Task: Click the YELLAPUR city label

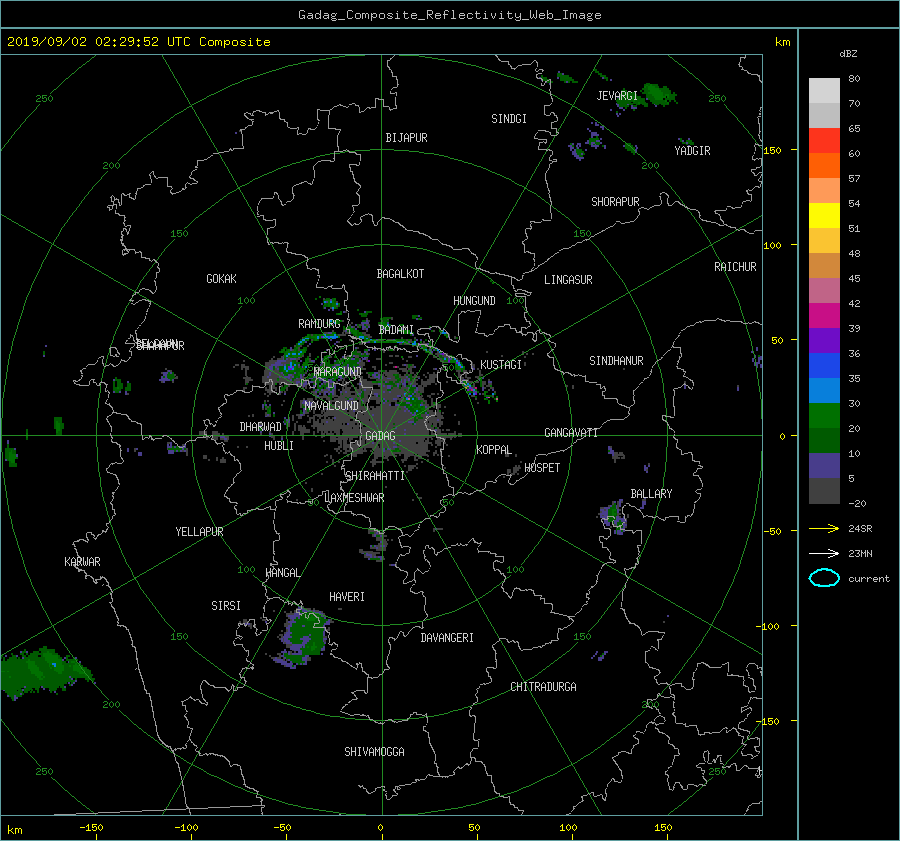Action: (199, 532)
